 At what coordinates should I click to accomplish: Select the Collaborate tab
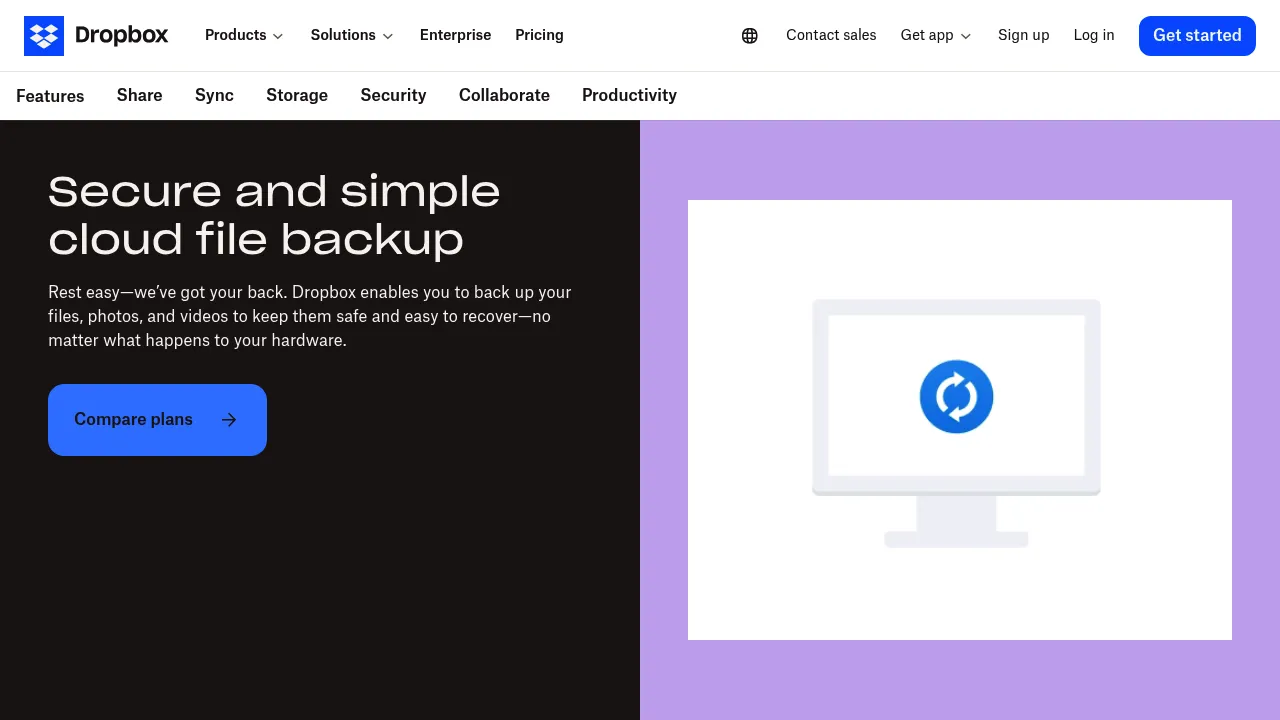pos(504,95)
